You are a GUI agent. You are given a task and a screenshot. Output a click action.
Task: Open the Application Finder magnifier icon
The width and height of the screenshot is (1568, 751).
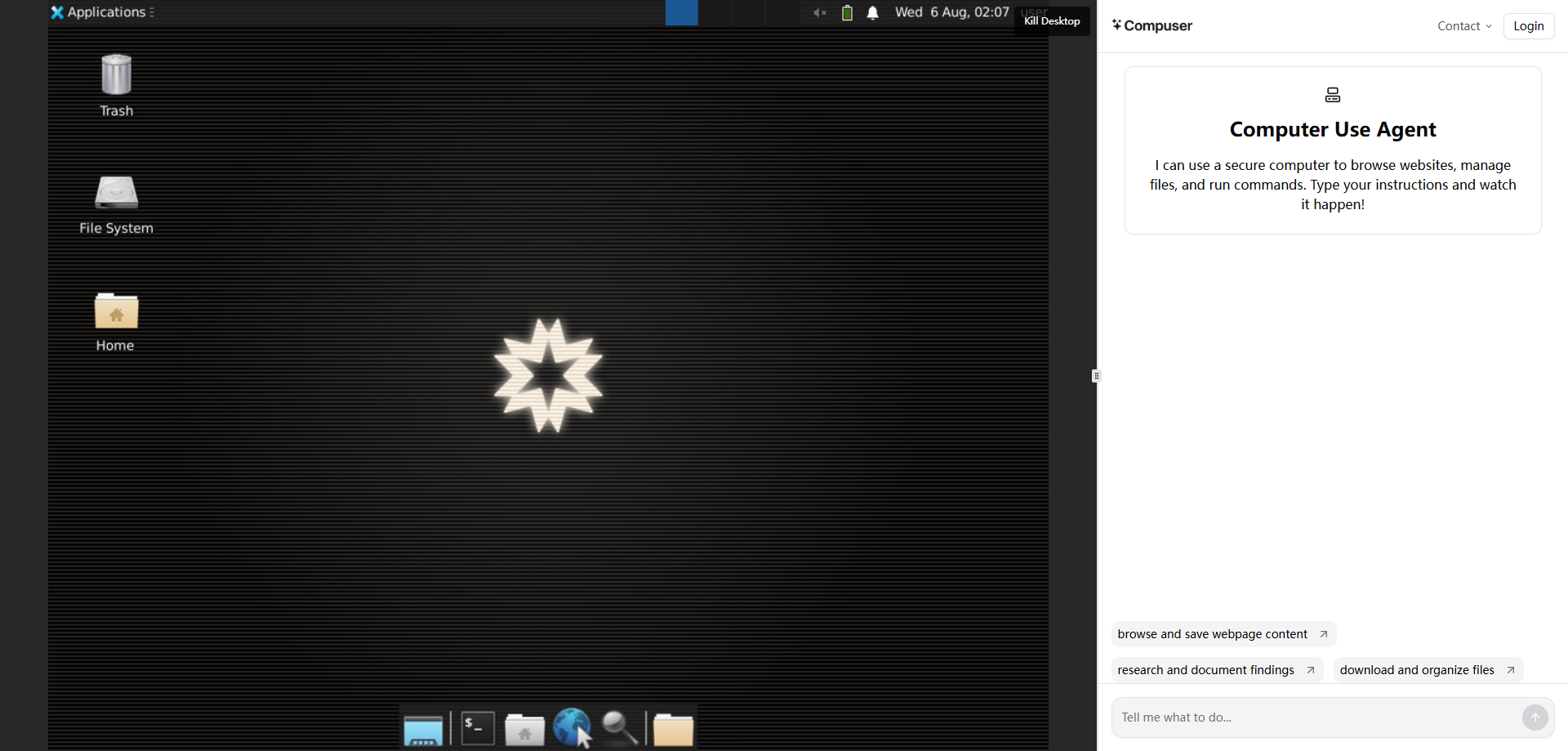[x=620, y=727]
